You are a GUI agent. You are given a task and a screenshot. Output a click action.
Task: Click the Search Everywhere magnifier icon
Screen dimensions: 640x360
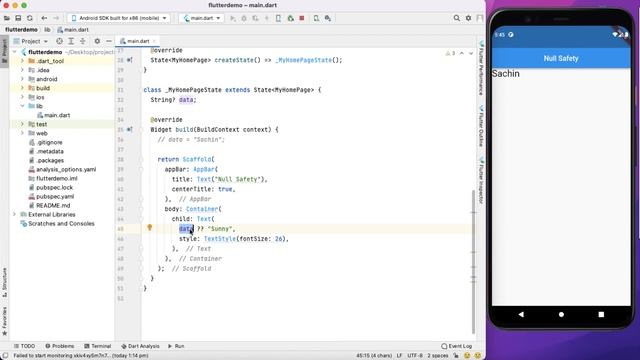tap(457, 18)
